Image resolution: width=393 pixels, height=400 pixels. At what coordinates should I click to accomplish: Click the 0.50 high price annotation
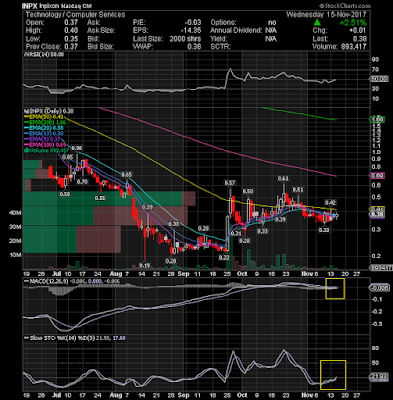point(248,191)
